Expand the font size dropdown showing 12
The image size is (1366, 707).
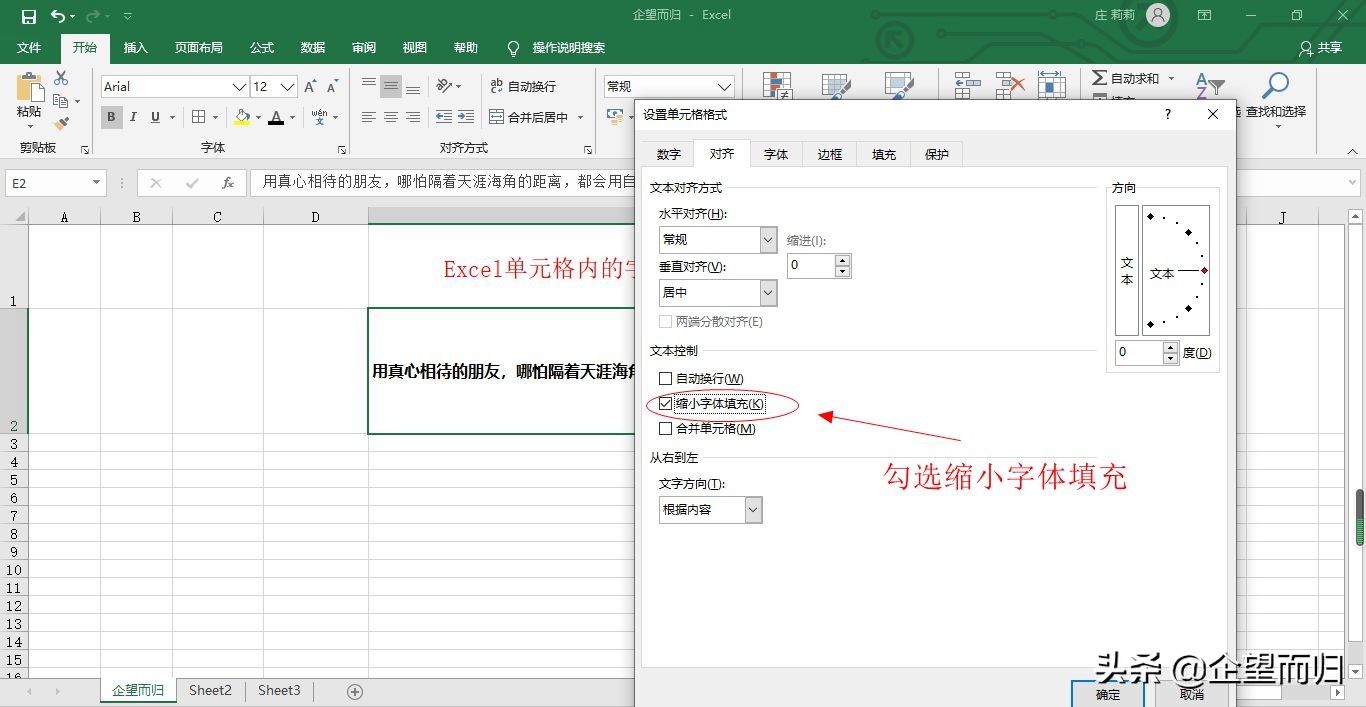point(289,86)
